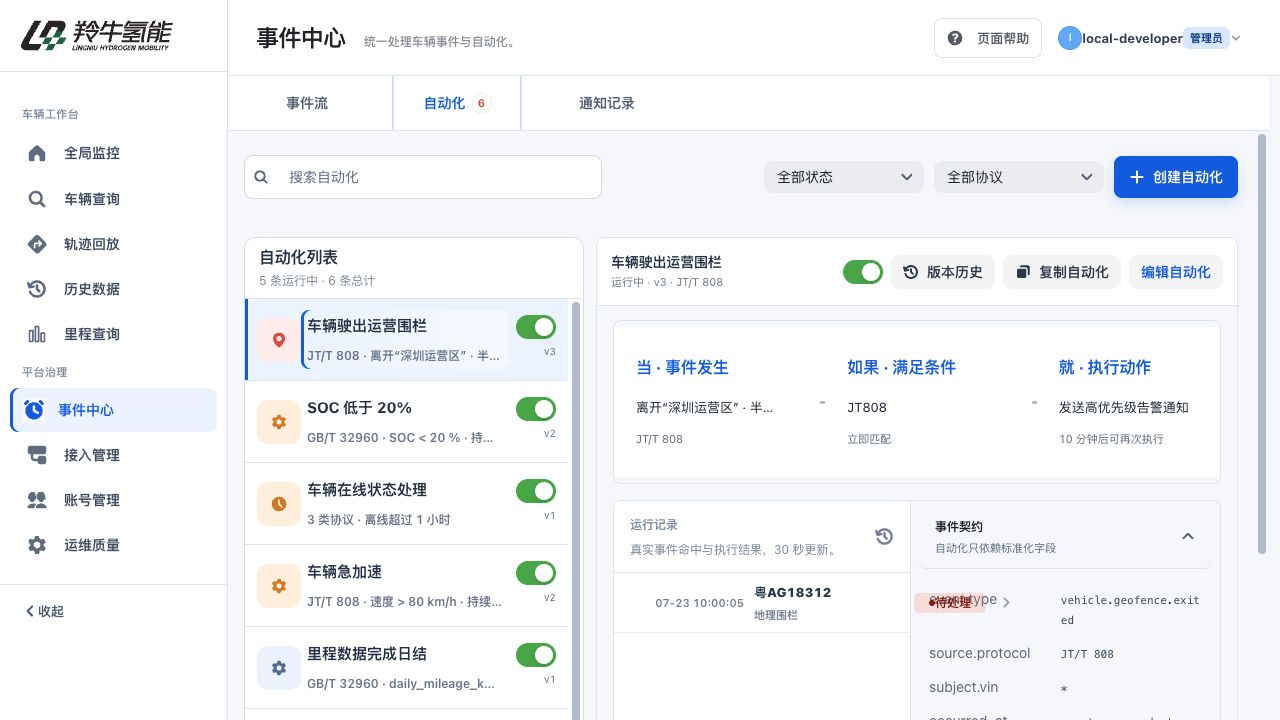Image resolution: width=1280 pixels, height=720 pixels.
Task: Open 账号管理 users icon
Action: click(x=37, y=500)
